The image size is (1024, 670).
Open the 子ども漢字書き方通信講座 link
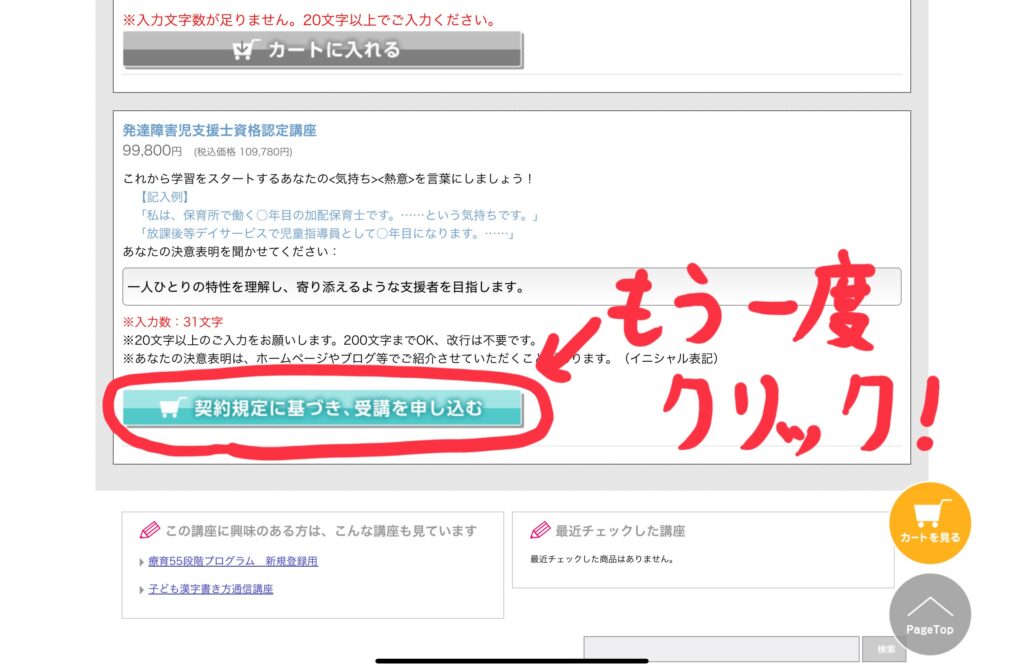[210, 589]
